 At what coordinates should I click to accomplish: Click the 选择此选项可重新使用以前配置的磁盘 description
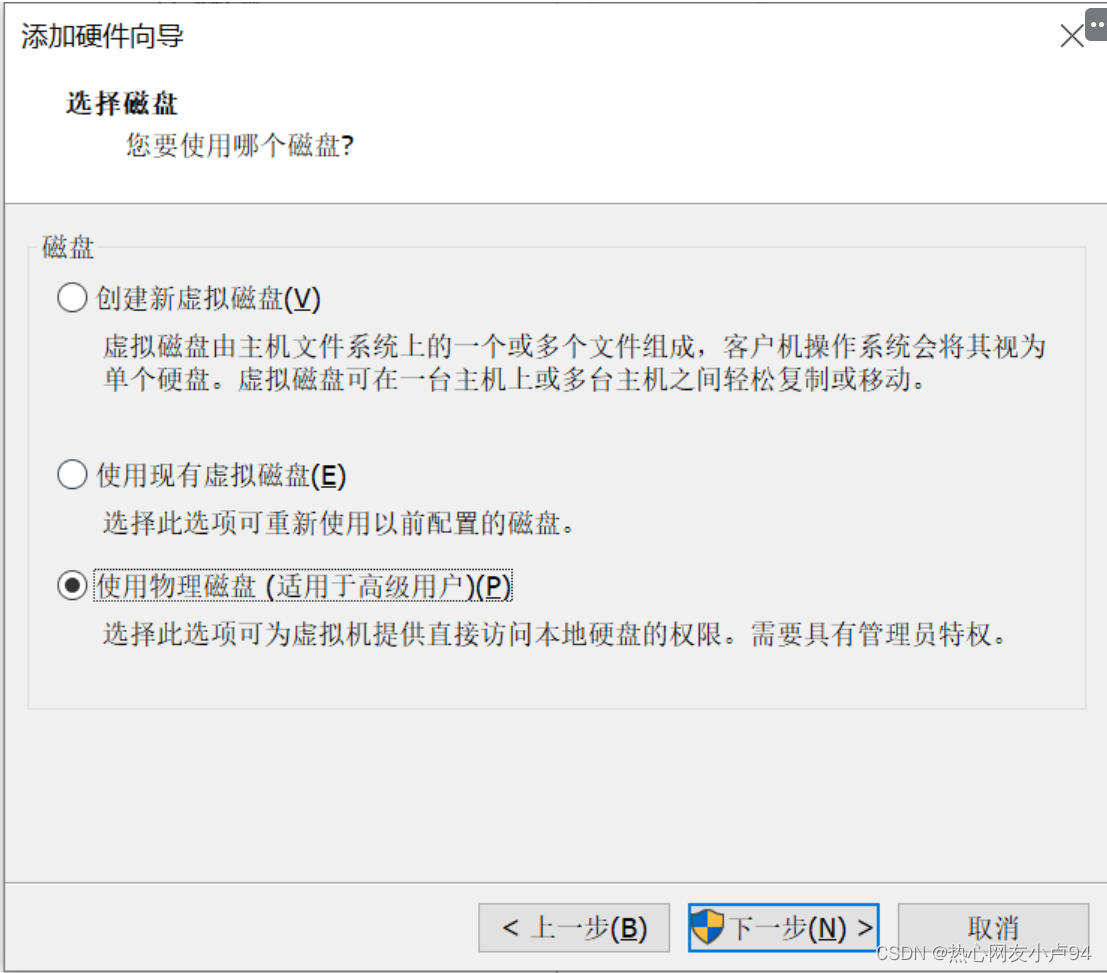point(340,524)
